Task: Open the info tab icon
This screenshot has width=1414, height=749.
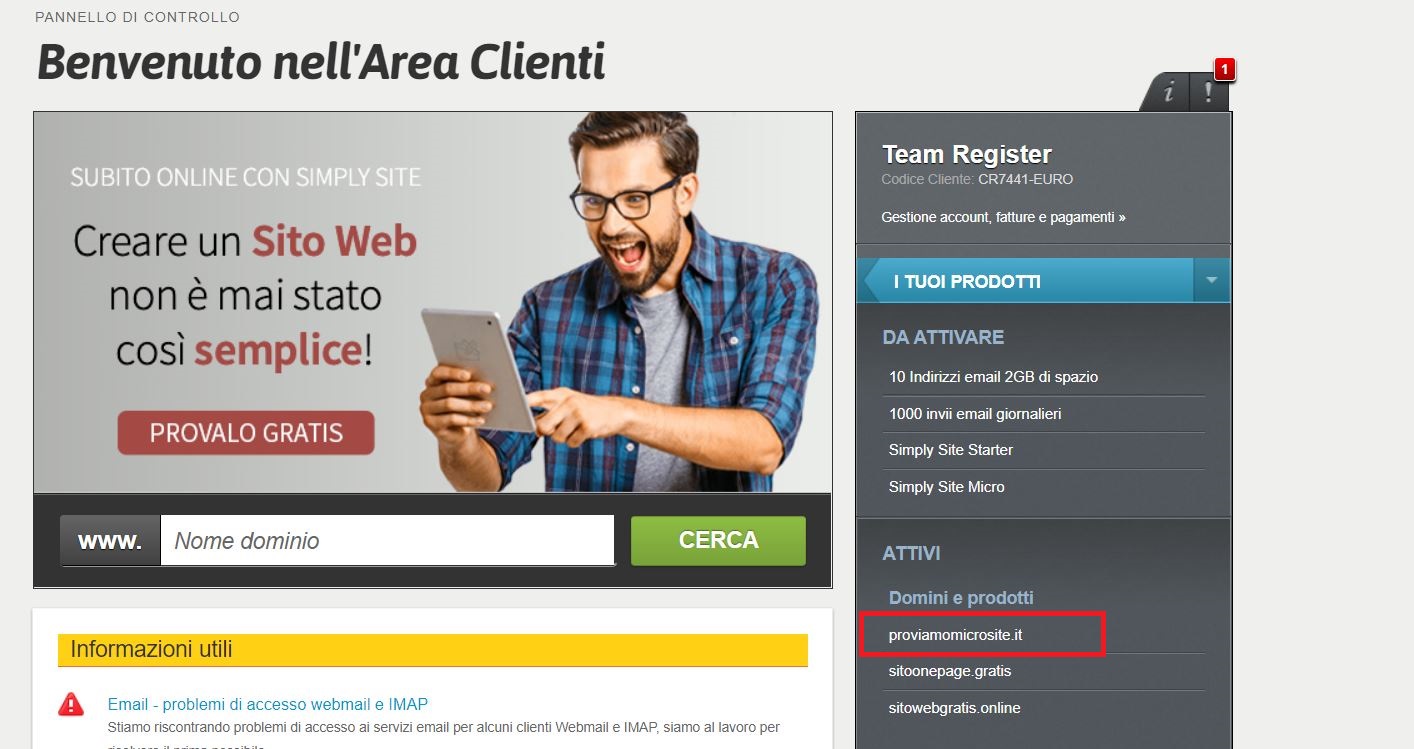Action: pos(1168,93)
